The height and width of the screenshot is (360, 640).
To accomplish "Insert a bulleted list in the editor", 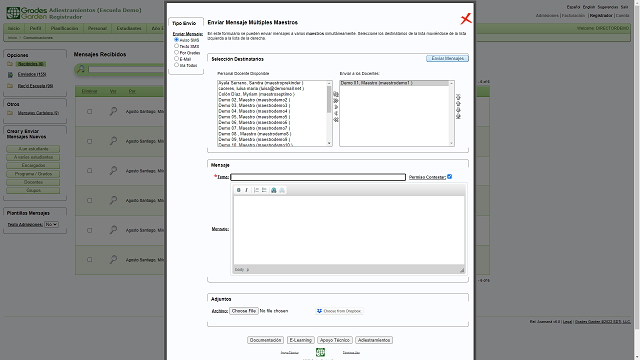I will (x=264, y=190).
